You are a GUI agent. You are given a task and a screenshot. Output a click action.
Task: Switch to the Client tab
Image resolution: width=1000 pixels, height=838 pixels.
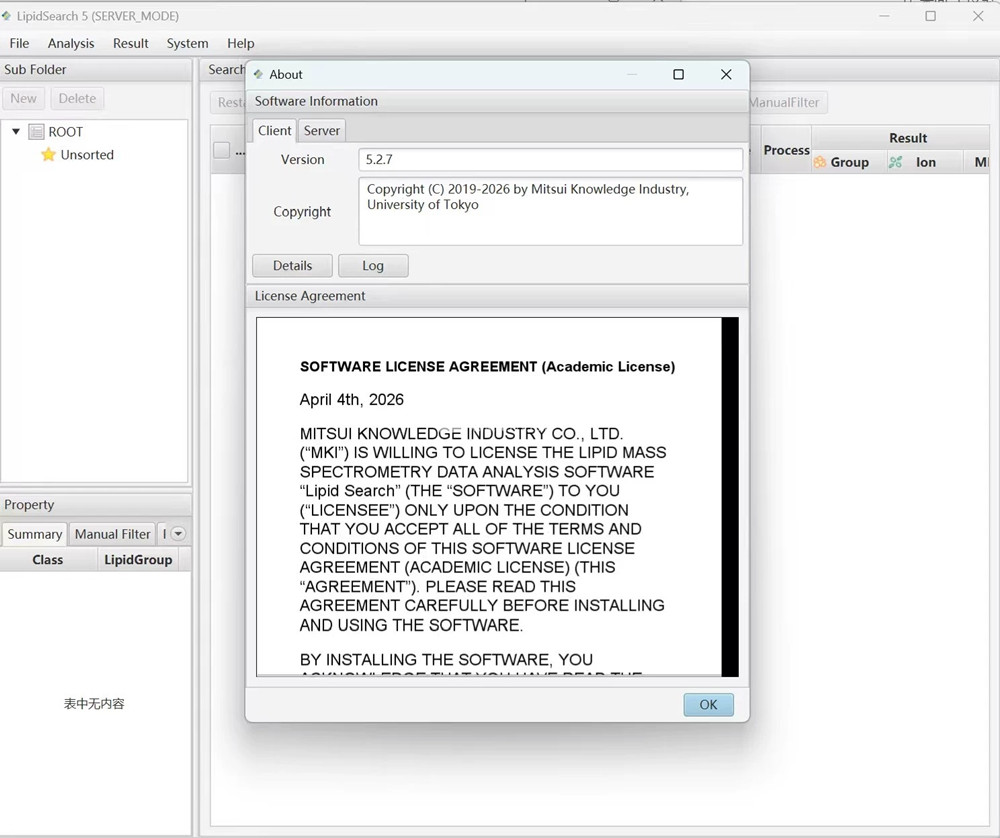(275, 131)
